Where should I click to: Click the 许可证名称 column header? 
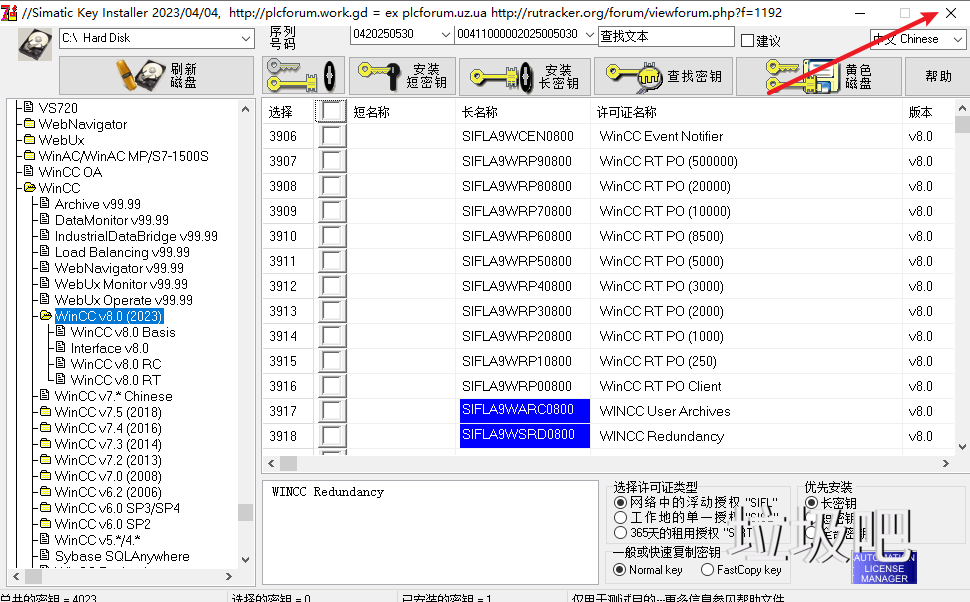[x=627, y=112]
